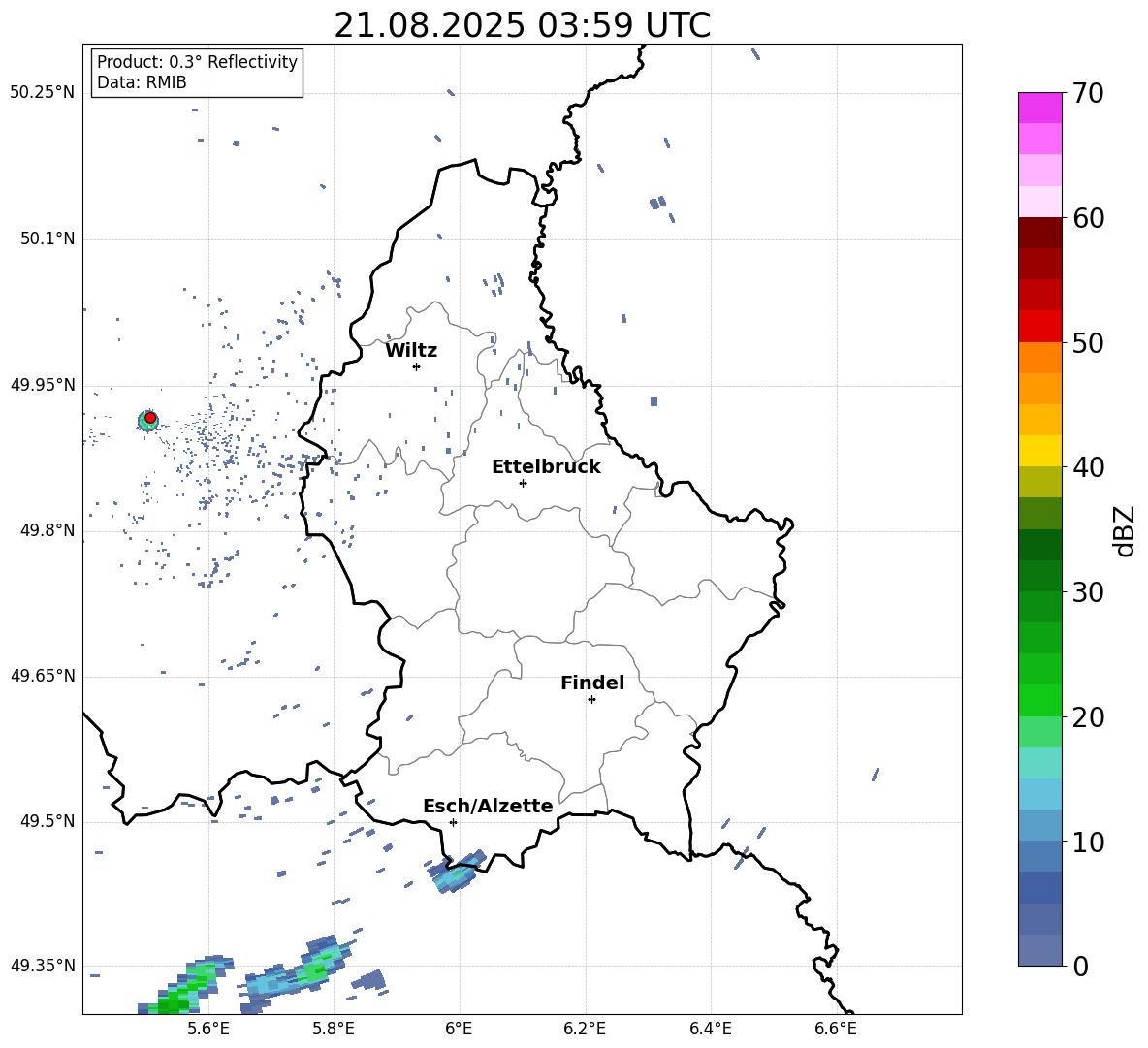Click the Wiltz station cross marker
The width and height of the screenshot is (1148, 1048).
[x=417, y=366]
